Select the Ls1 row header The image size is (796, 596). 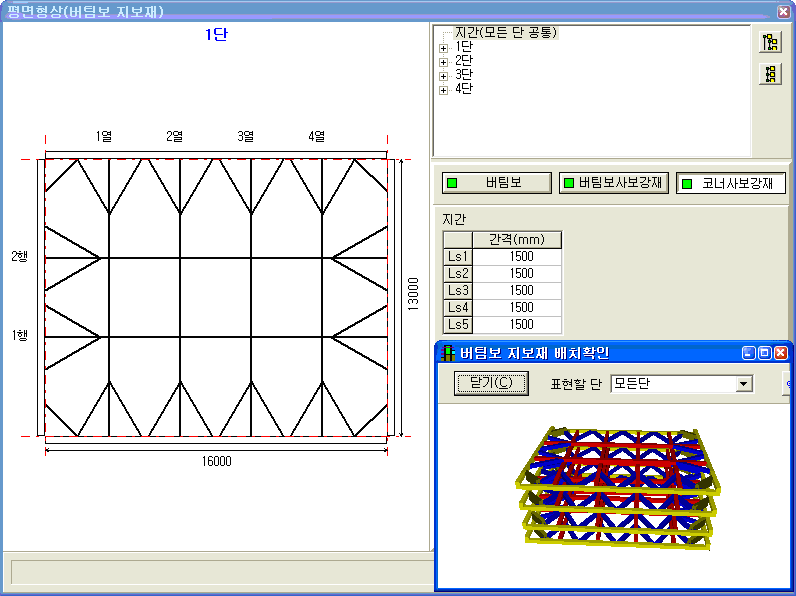[x=458, y=256]
